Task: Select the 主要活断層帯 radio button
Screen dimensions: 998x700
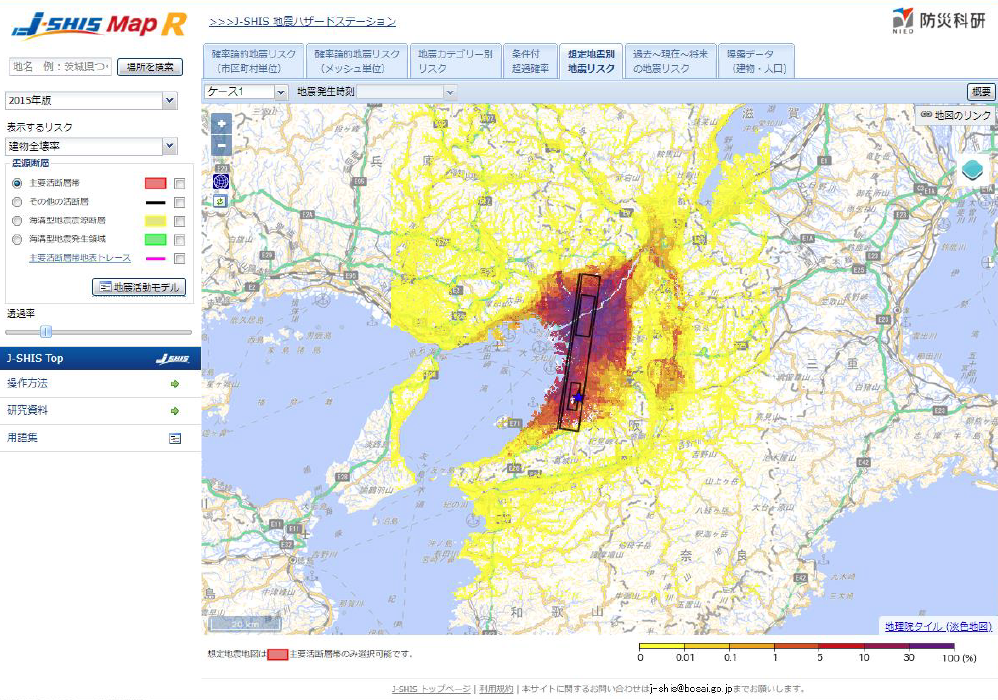Action: click(x=17, y=184)
